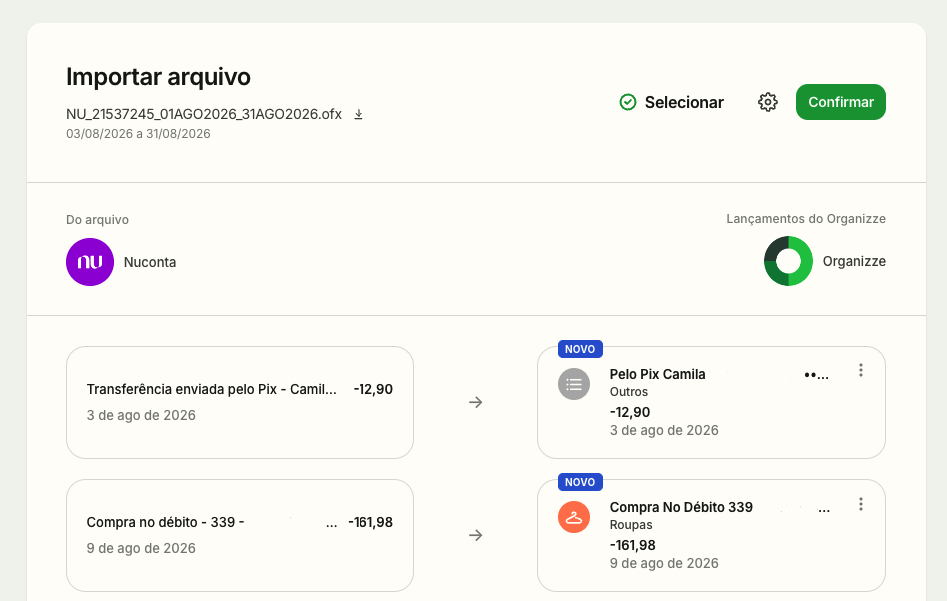Viewport: 947px width, 601px height.
Task: Click arrow beside the Pix transfer row
Action: (475, 402)
